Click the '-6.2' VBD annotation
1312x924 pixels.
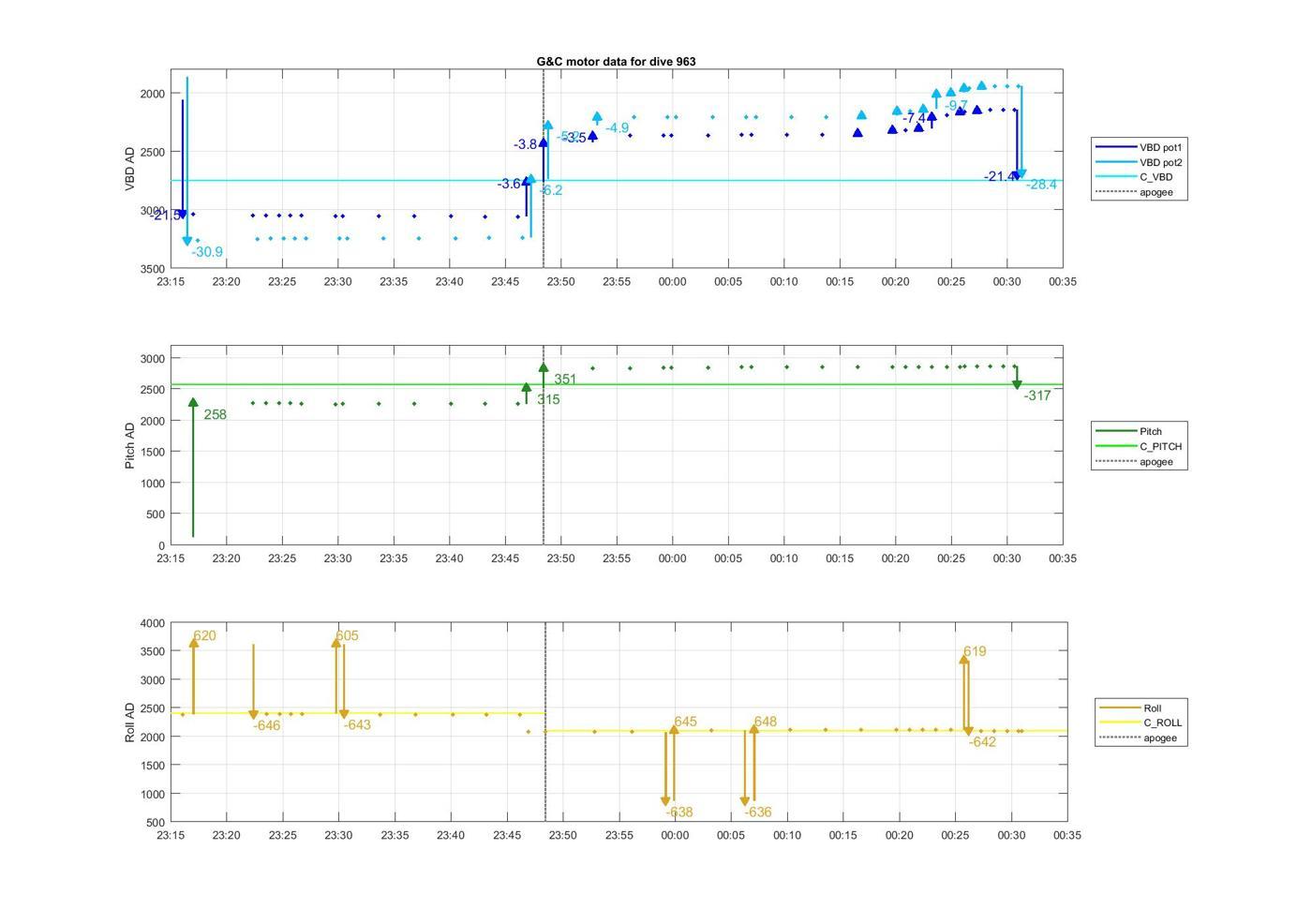[551, 190]
